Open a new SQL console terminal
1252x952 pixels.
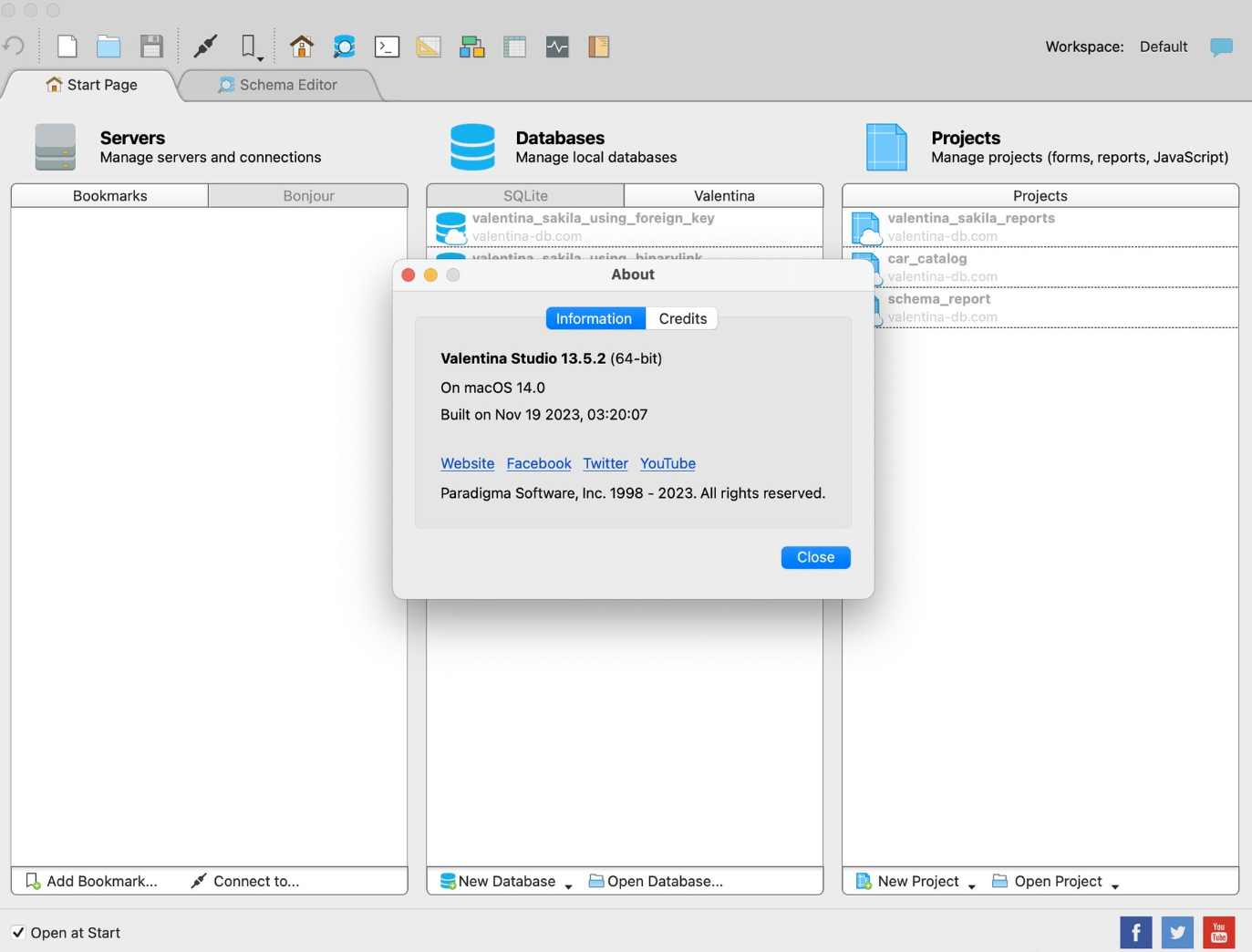(x=387, y=46)
